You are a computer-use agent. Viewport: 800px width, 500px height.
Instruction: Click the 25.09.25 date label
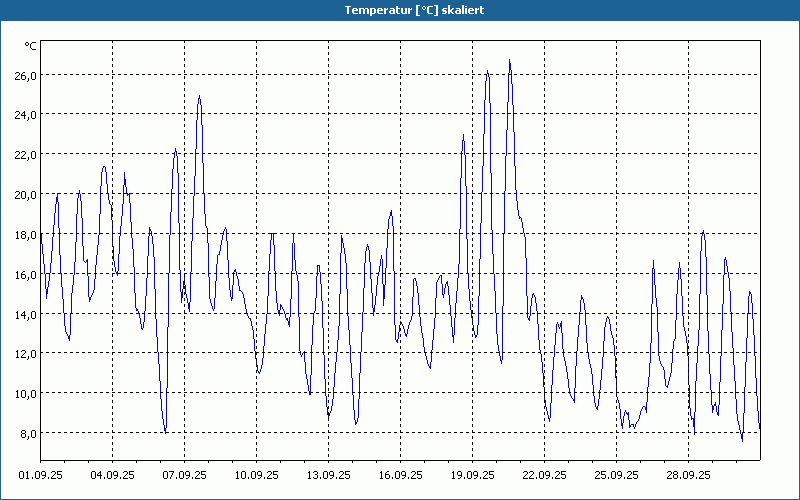[617, 476]
